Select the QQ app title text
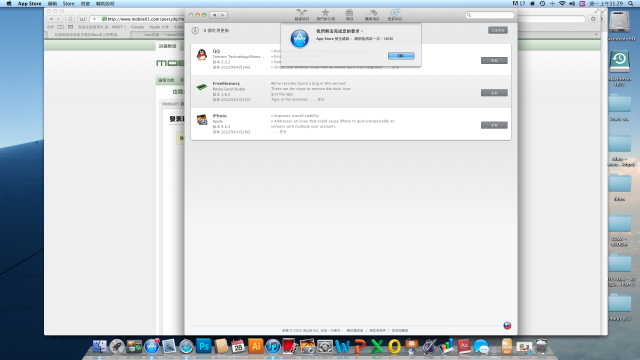 (x=216, y=51)
